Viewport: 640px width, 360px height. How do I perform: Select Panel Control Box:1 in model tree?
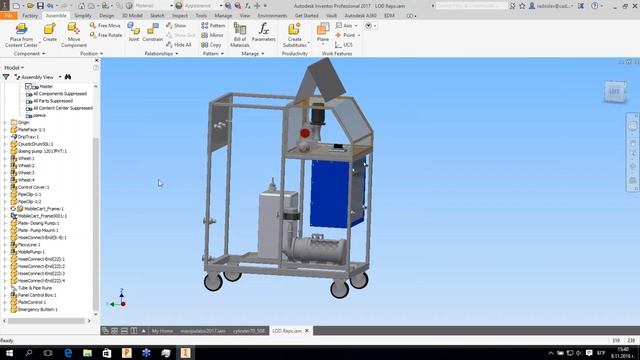[37, 295]
